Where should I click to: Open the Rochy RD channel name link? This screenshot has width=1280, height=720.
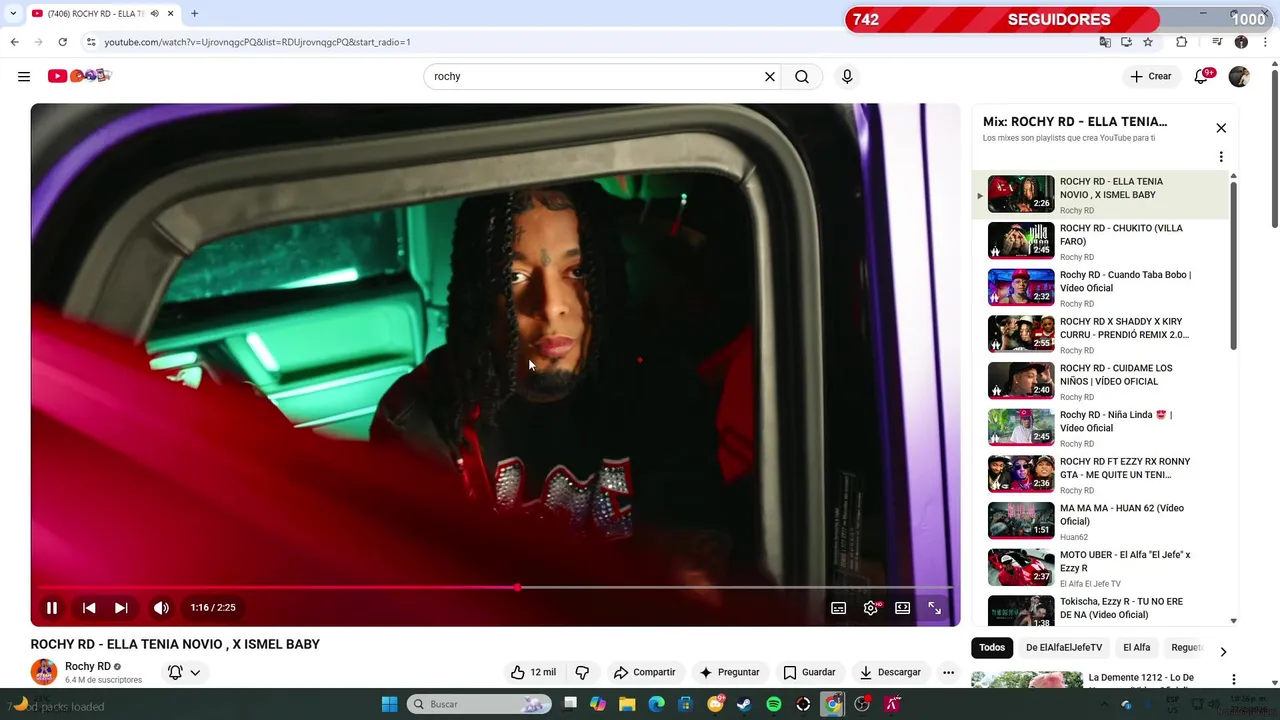click(x=88, y=666)
